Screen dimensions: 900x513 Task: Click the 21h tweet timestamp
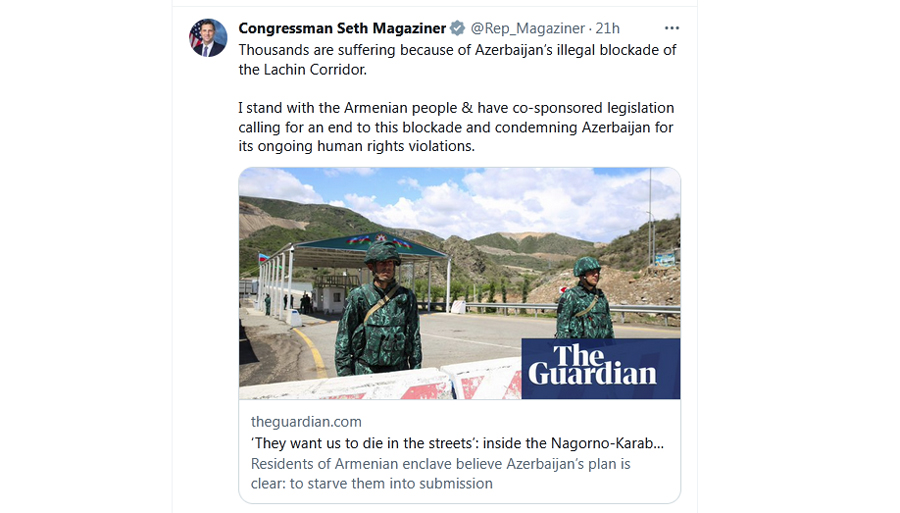coord(608,28)
